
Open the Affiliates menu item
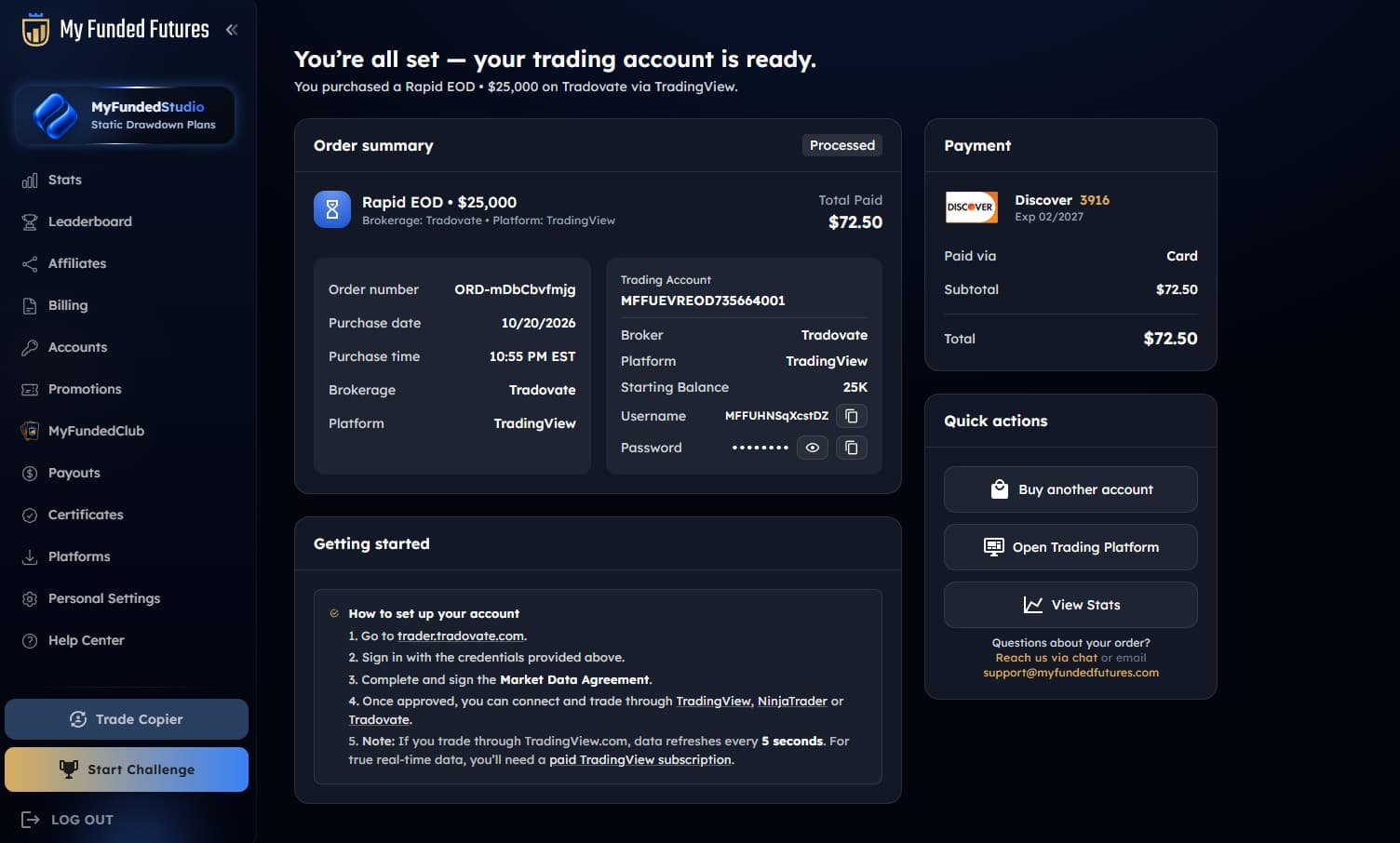coord(77,263)
